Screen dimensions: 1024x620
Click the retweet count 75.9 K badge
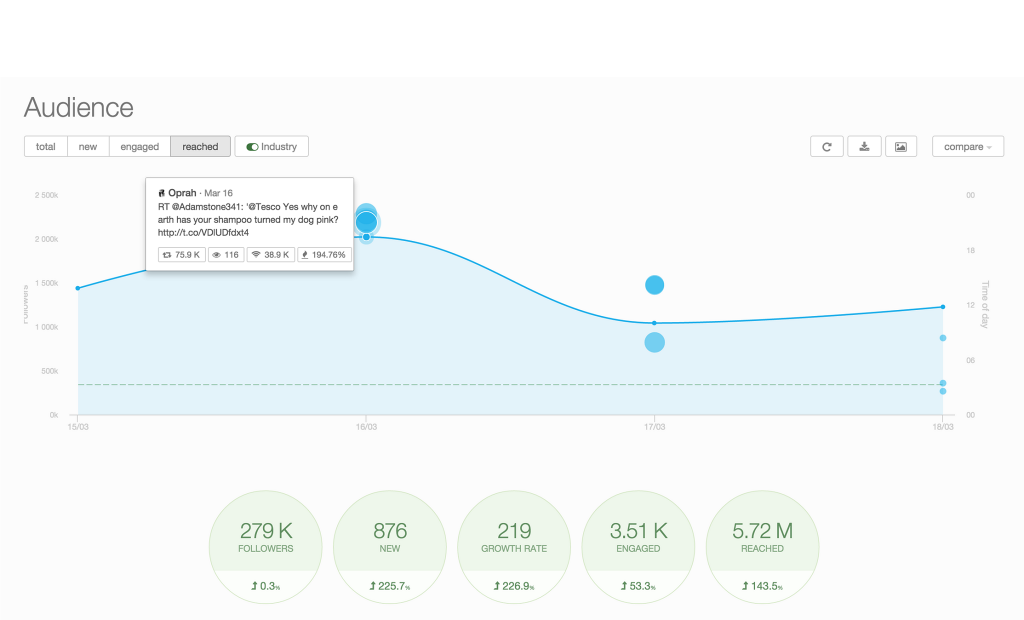182,255
